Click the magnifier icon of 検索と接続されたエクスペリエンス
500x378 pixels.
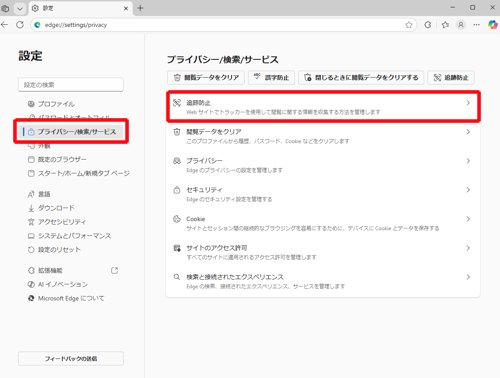[x=177, y=277]
